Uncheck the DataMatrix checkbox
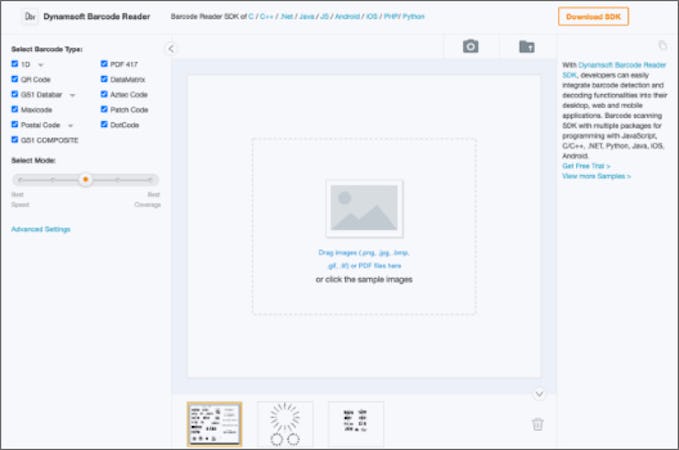679x450 pixels. click(104, 79)
